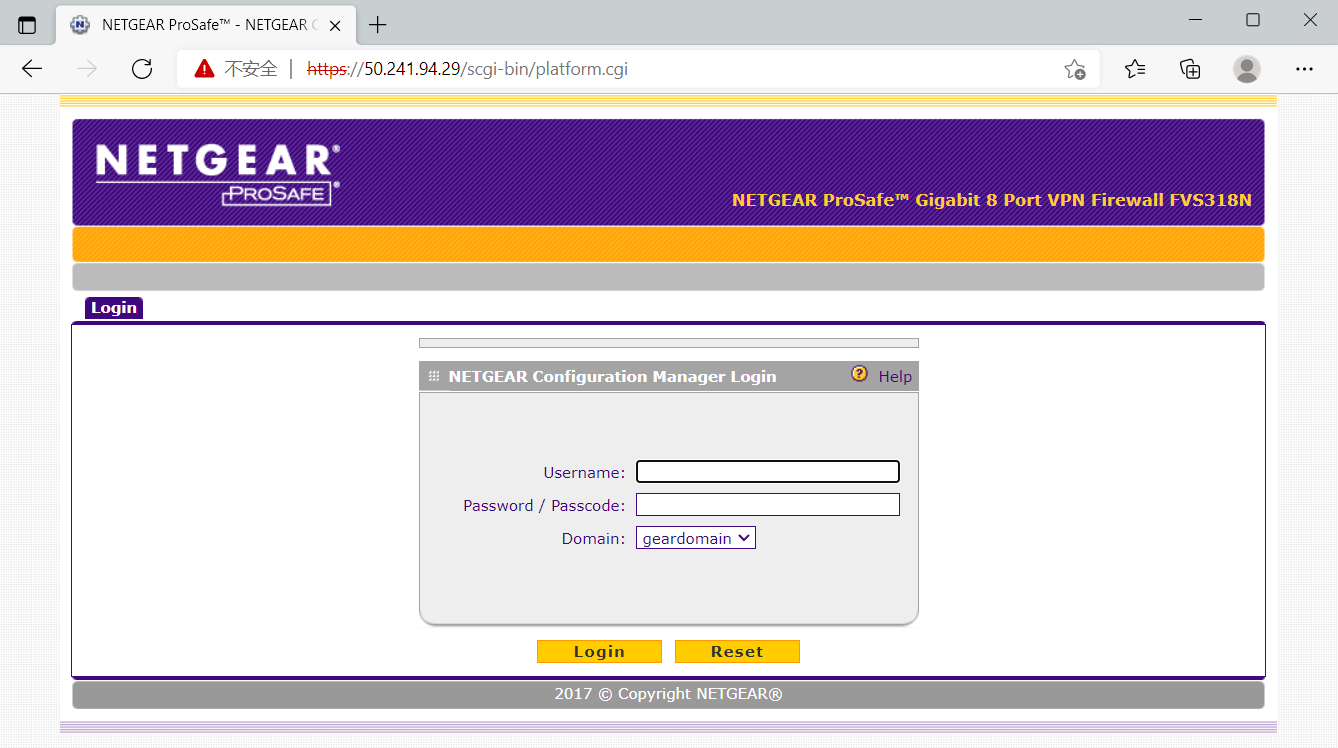Click the NETGEAR ProSafe logo
Screen dimensions: 1338x748
click(x=218, y=175)
